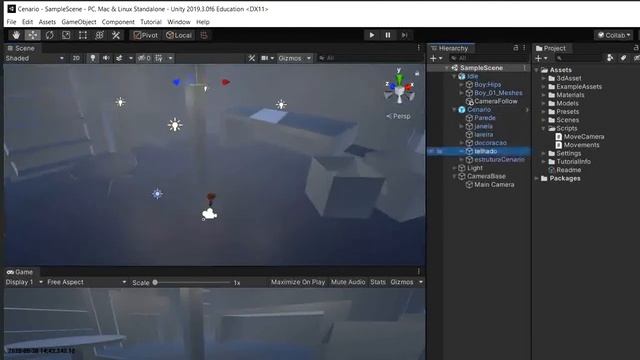Viewport: 640px width, 360px height.
Task: Toggle visibility eye for telhado row
Action: click(431, 151)
